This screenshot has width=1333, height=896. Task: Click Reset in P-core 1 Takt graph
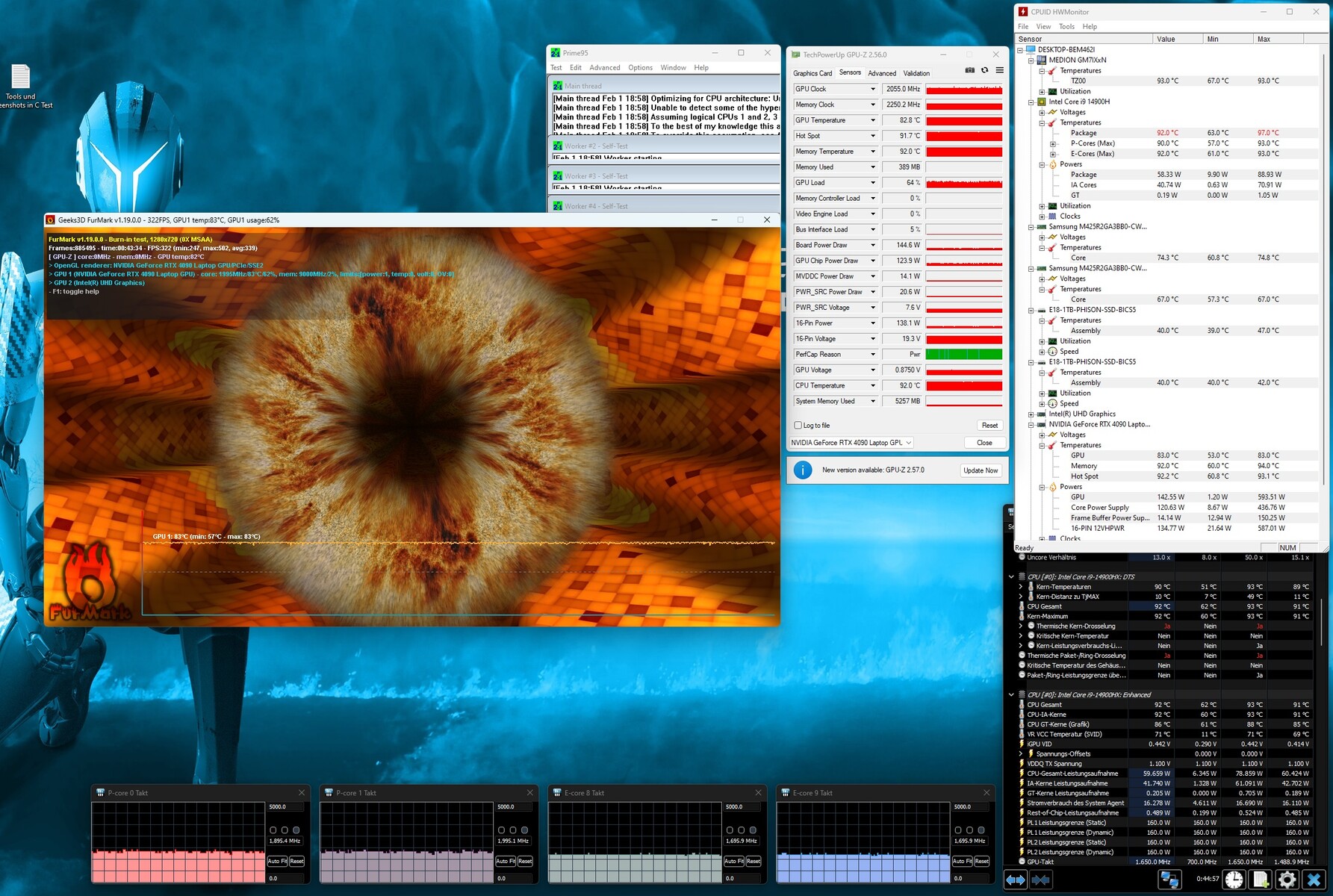pos(525,862)
